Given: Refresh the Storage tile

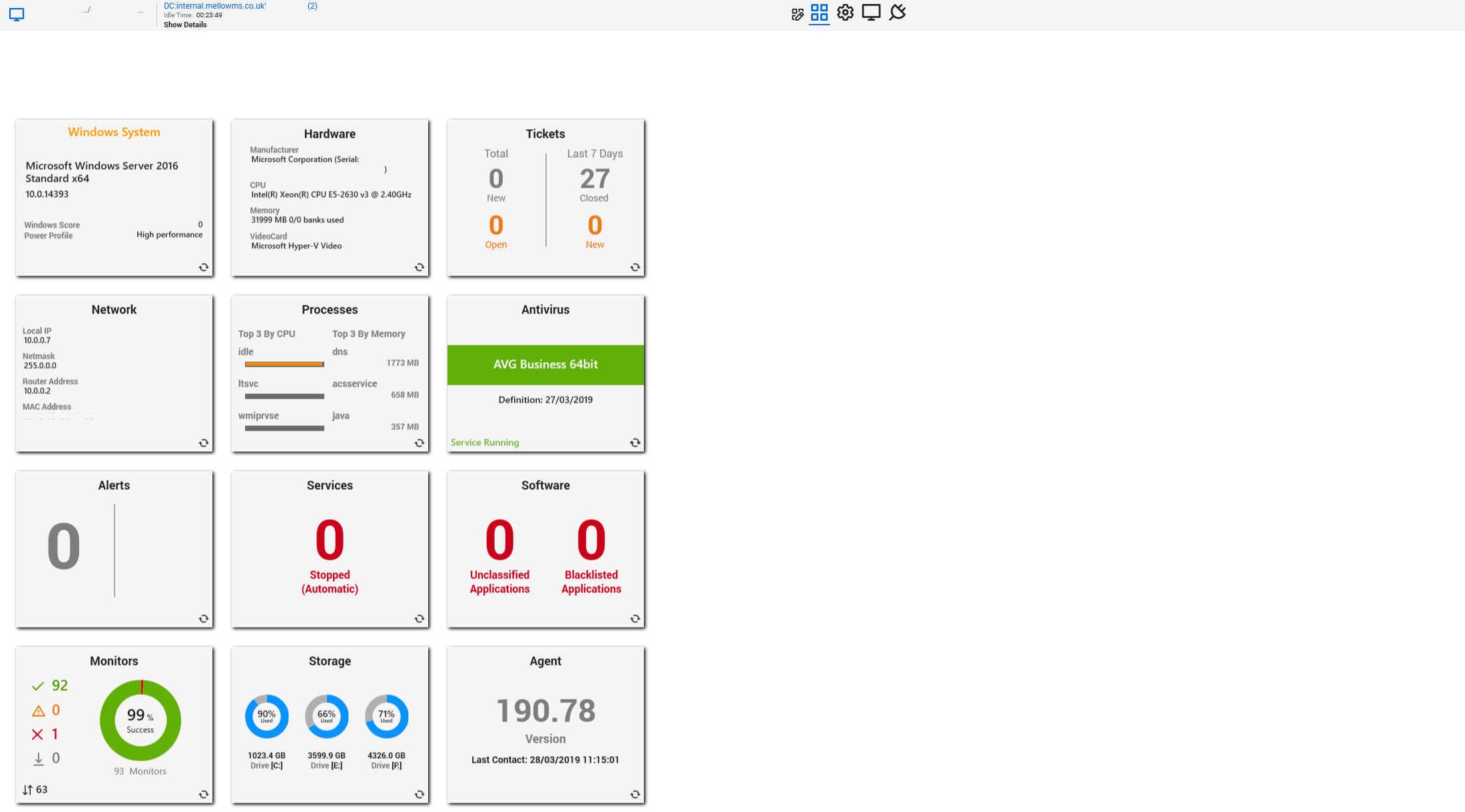Looking at the screenshot, I should click(420, 795).
